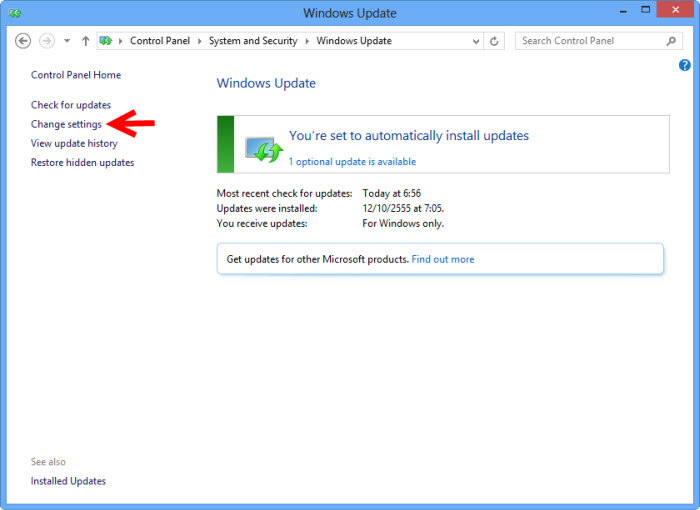Image resolution: width=700 pixels, height=510 pixels.
Task: Click Check for updates
Action: point(71,105)
